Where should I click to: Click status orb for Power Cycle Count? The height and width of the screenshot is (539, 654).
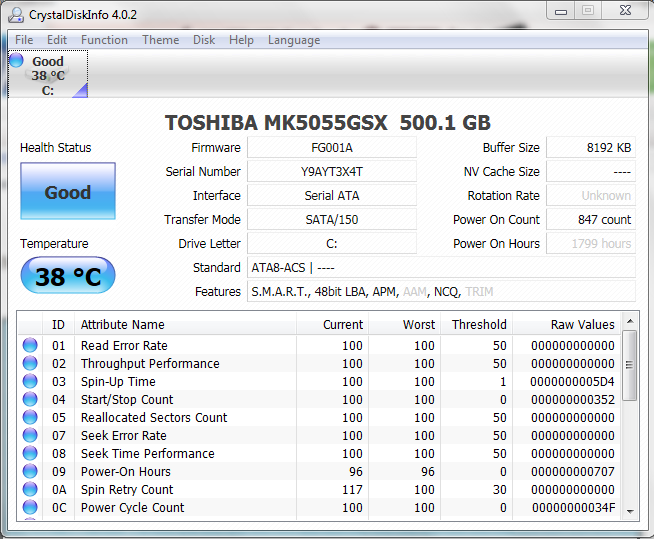[30, 507]
